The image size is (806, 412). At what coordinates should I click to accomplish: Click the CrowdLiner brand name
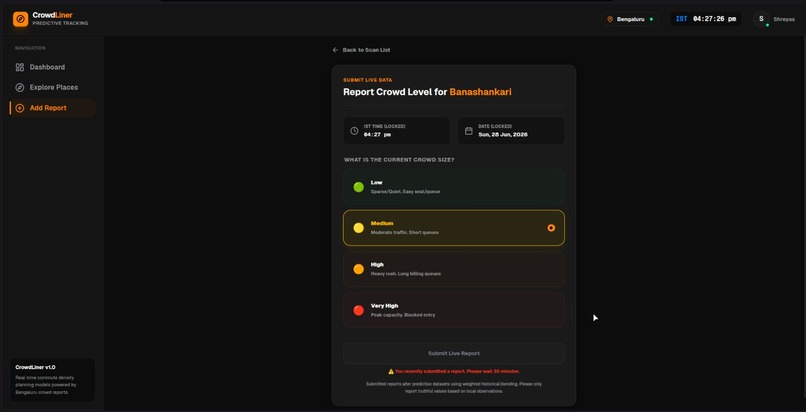[52, 15]
